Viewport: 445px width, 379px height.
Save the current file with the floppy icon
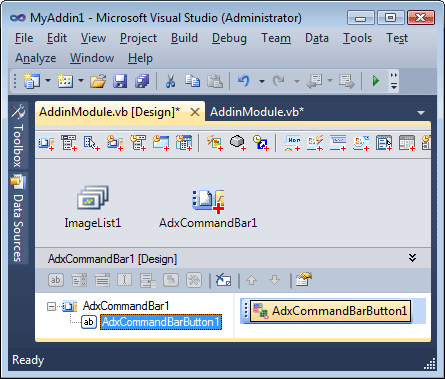(x=120, y=81)
